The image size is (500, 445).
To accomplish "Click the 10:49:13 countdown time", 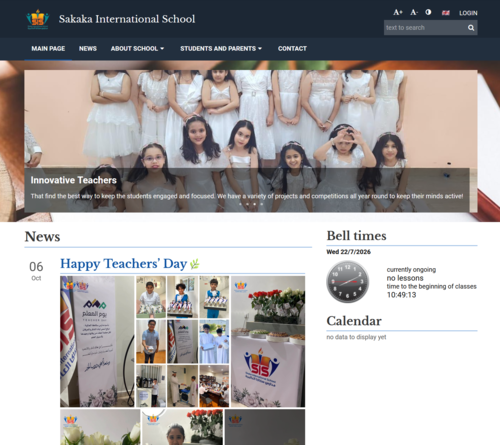I will 402,295.
